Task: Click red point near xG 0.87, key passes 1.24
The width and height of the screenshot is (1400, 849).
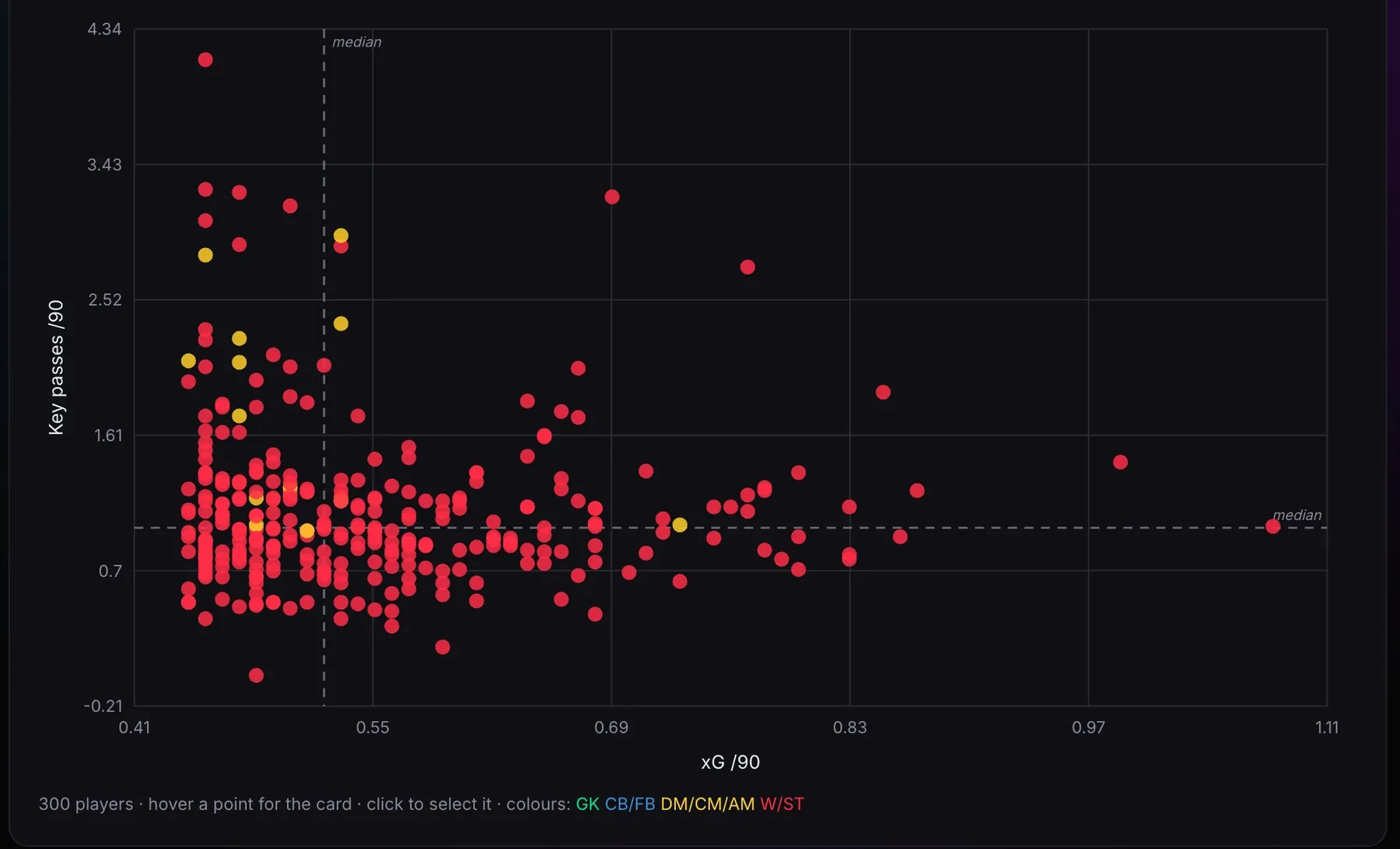Action: tap(917, 491)
